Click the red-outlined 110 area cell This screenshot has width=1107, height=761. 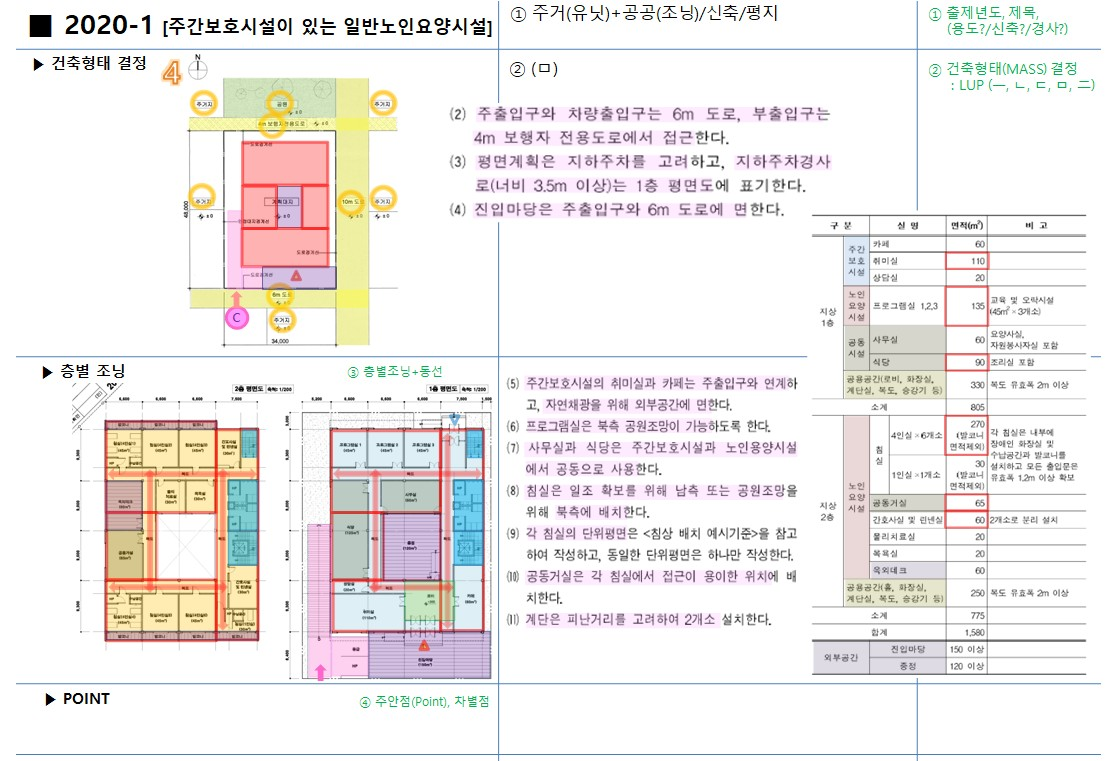pyautogui.click(x=964, y=260)
